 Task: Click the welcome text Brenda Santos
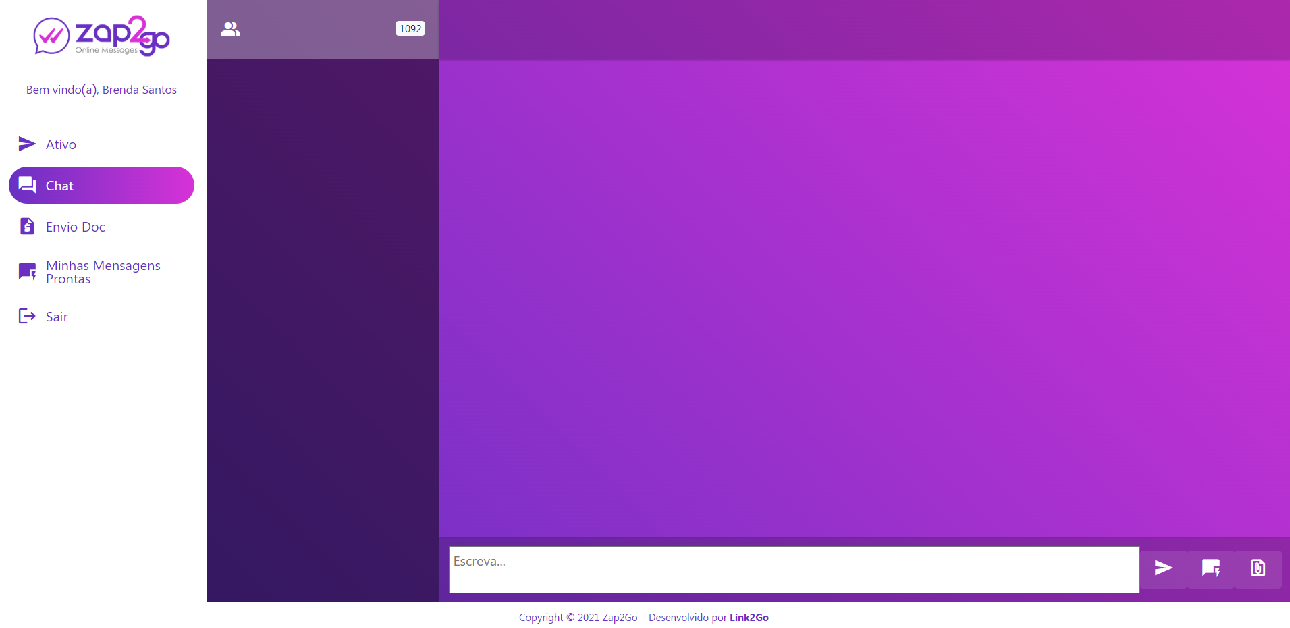[x=101, y=90]
